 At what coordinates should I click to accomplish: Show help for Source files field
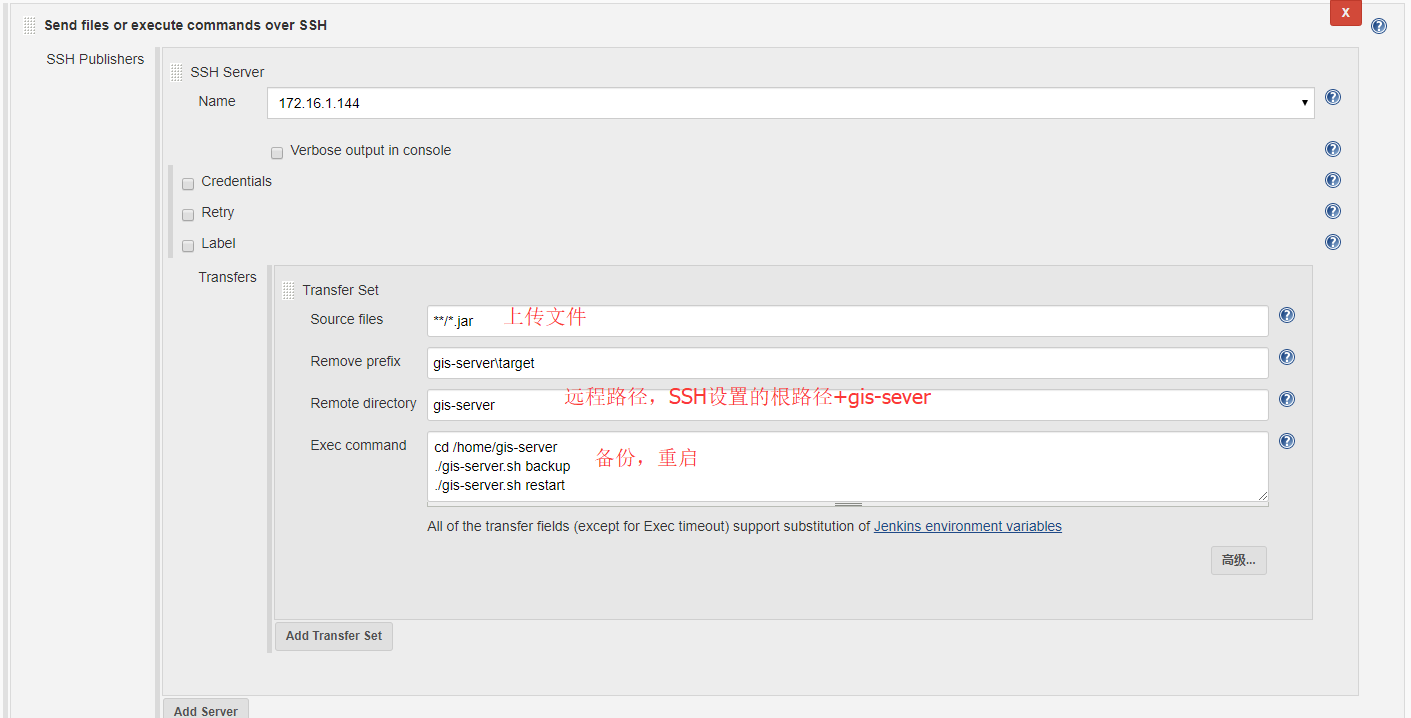(1287, 316)
